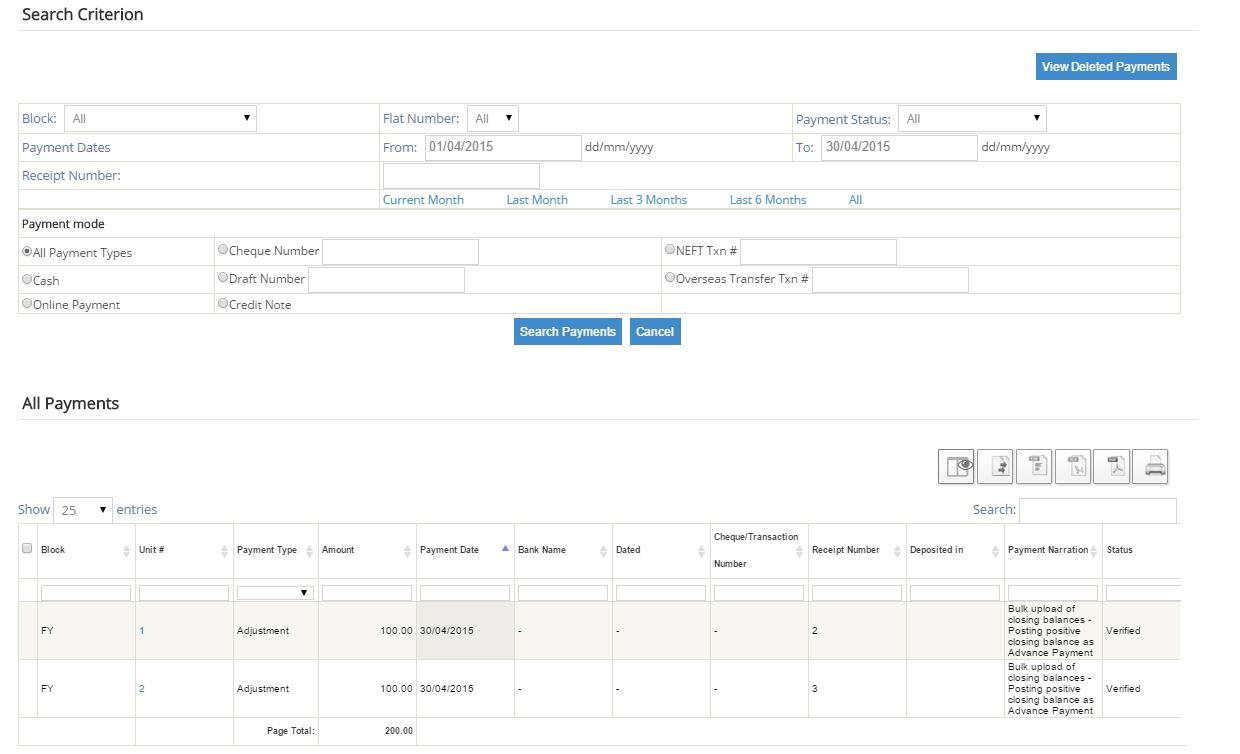This screenshot has height=754, width=1240.
Task: Print the payments list via printer icon
Action: click(1150, 466)
